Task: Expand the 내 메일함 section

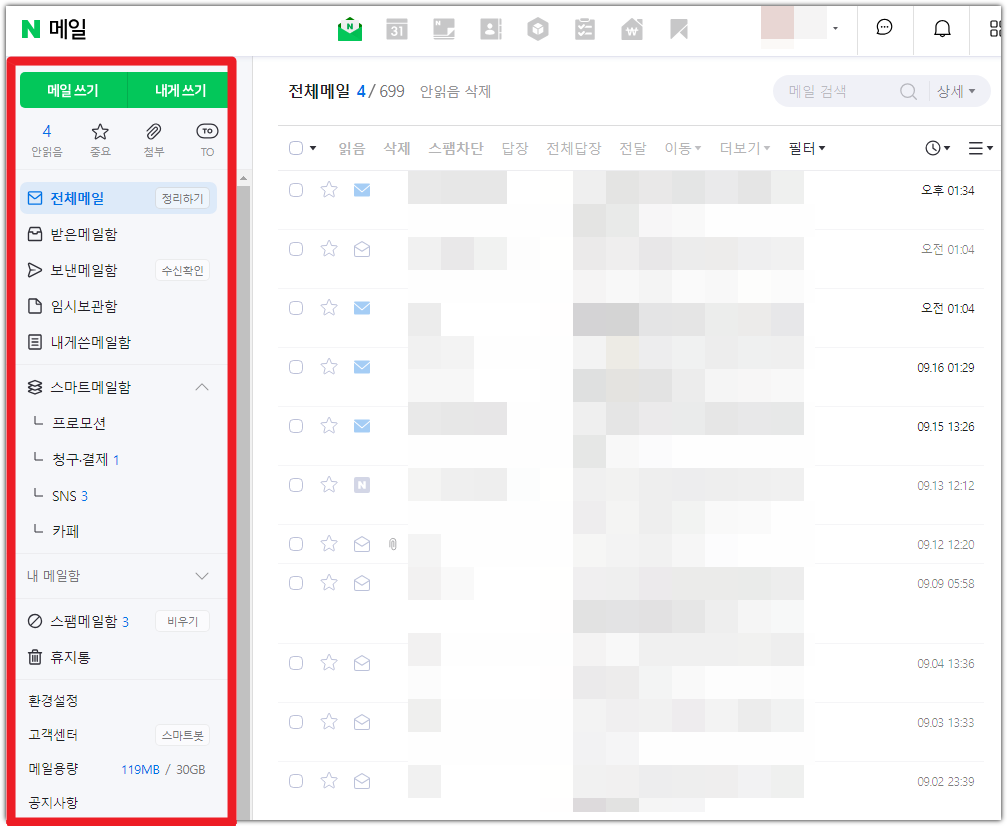Action: pyautogui.click(x=203, y=576)
